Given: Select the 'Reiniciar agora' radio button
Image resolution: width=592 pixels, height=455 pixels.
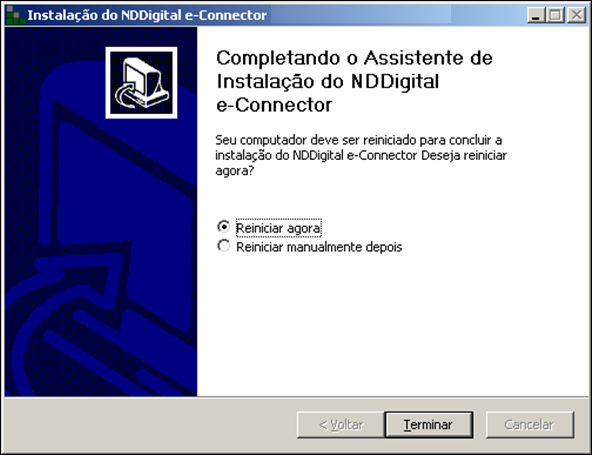Looking at the screenshot, I should point(224,227).
